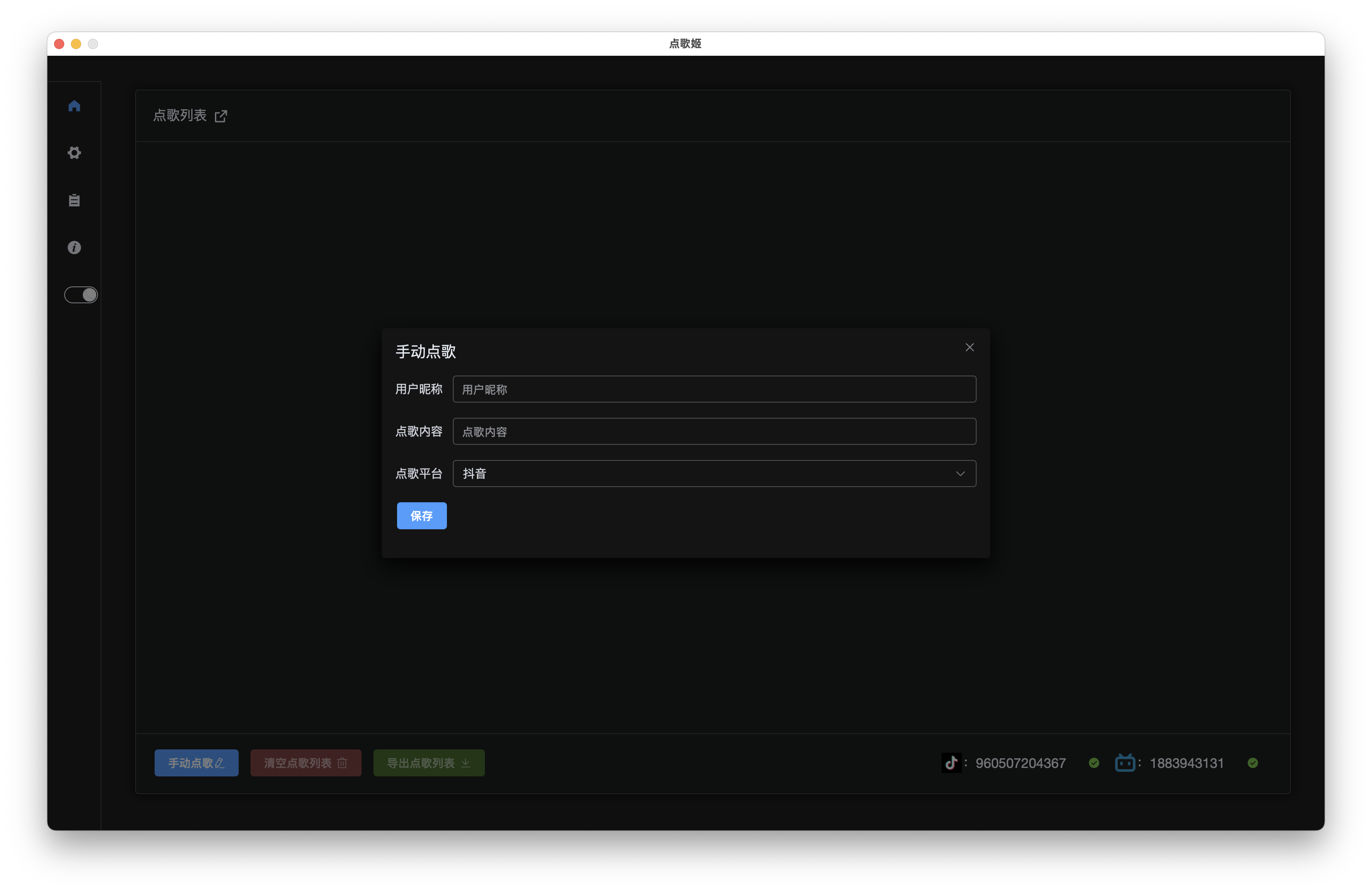Click the Douyin TikTok logo icon
Screen dimensions: 1372x893
951,763
